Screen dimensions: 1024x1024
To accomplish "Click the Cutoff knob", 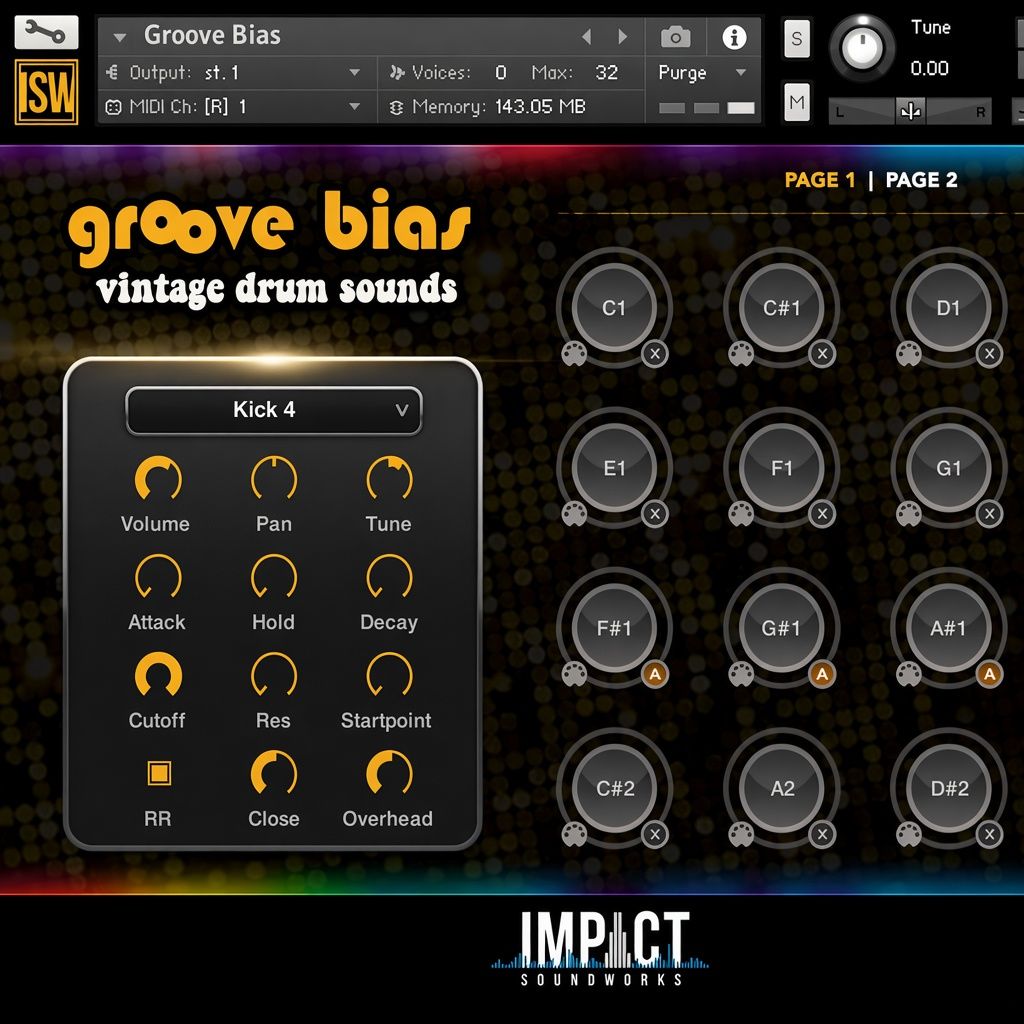I will pyautogui.click(x=158, y=675).
